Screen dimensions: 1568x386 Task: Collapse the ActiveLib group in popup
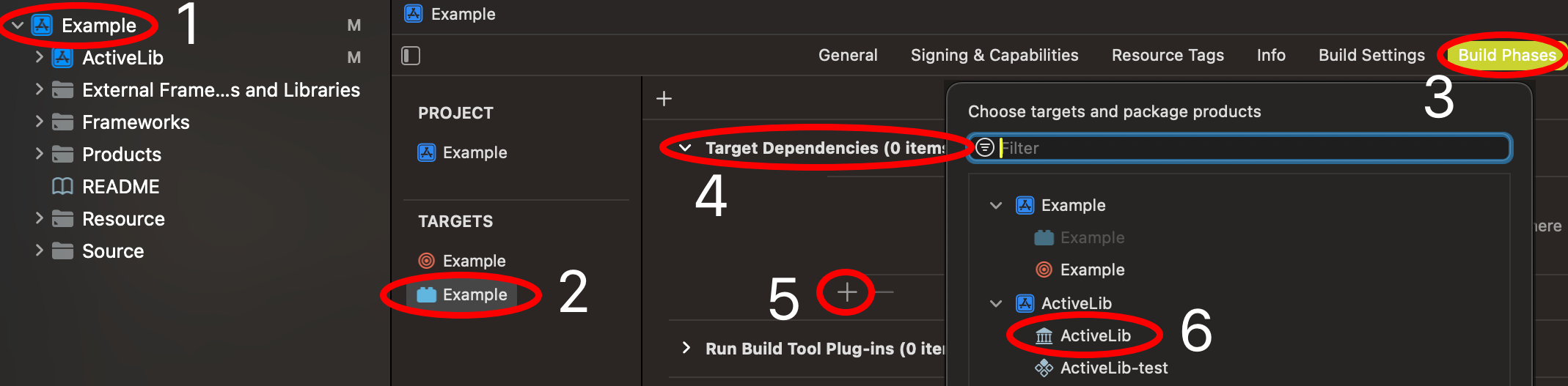coord(995,303)
